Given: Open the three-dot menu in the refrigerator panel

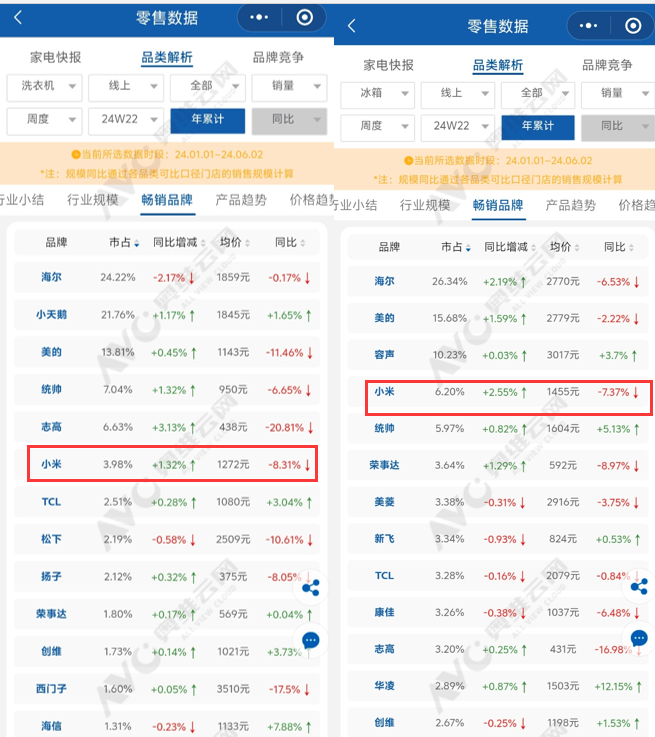Looking at the screenshot, I should click(588, 26).
